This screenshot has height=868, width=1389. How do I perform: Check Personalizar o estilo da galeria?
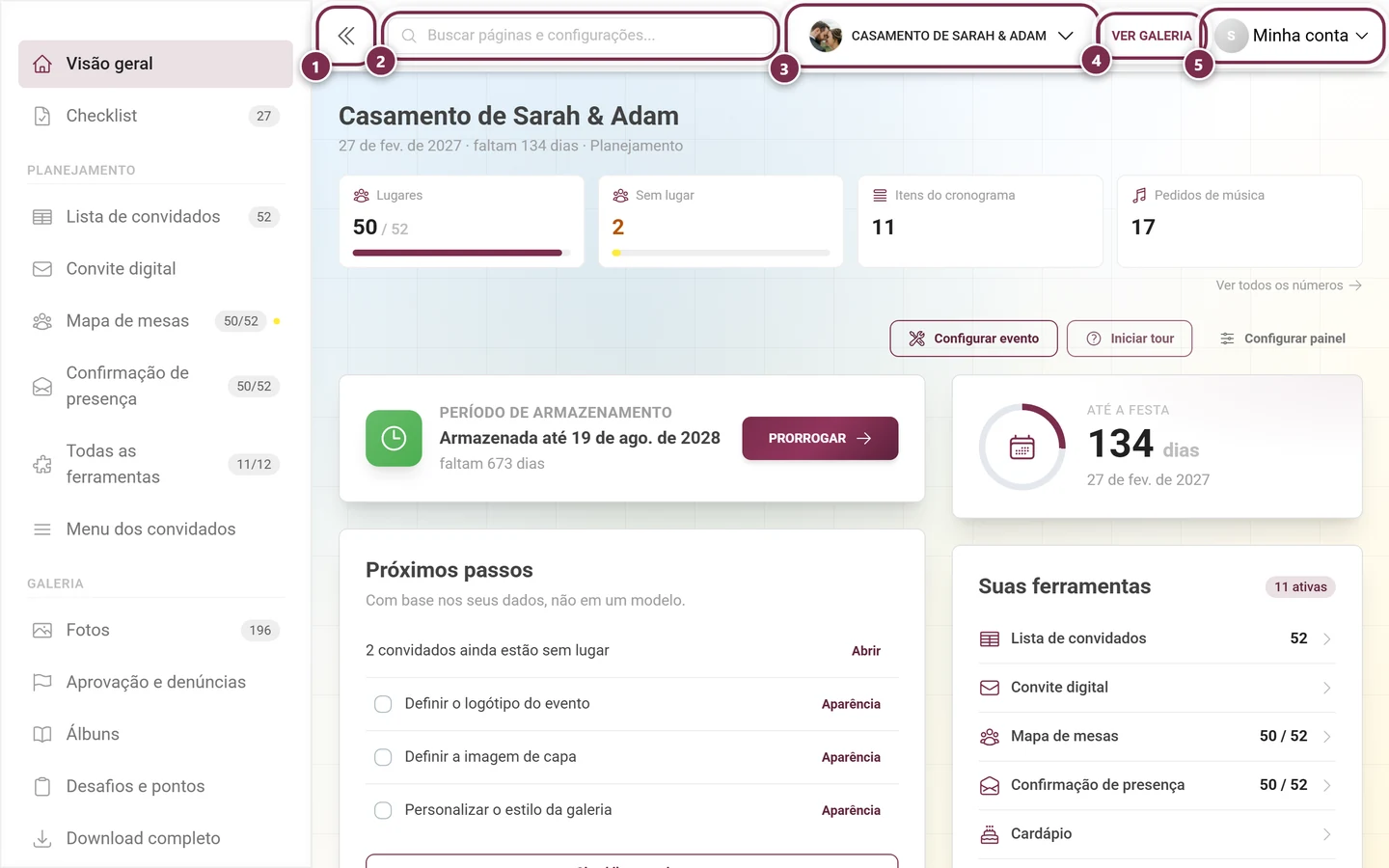(x=383, y=810)
